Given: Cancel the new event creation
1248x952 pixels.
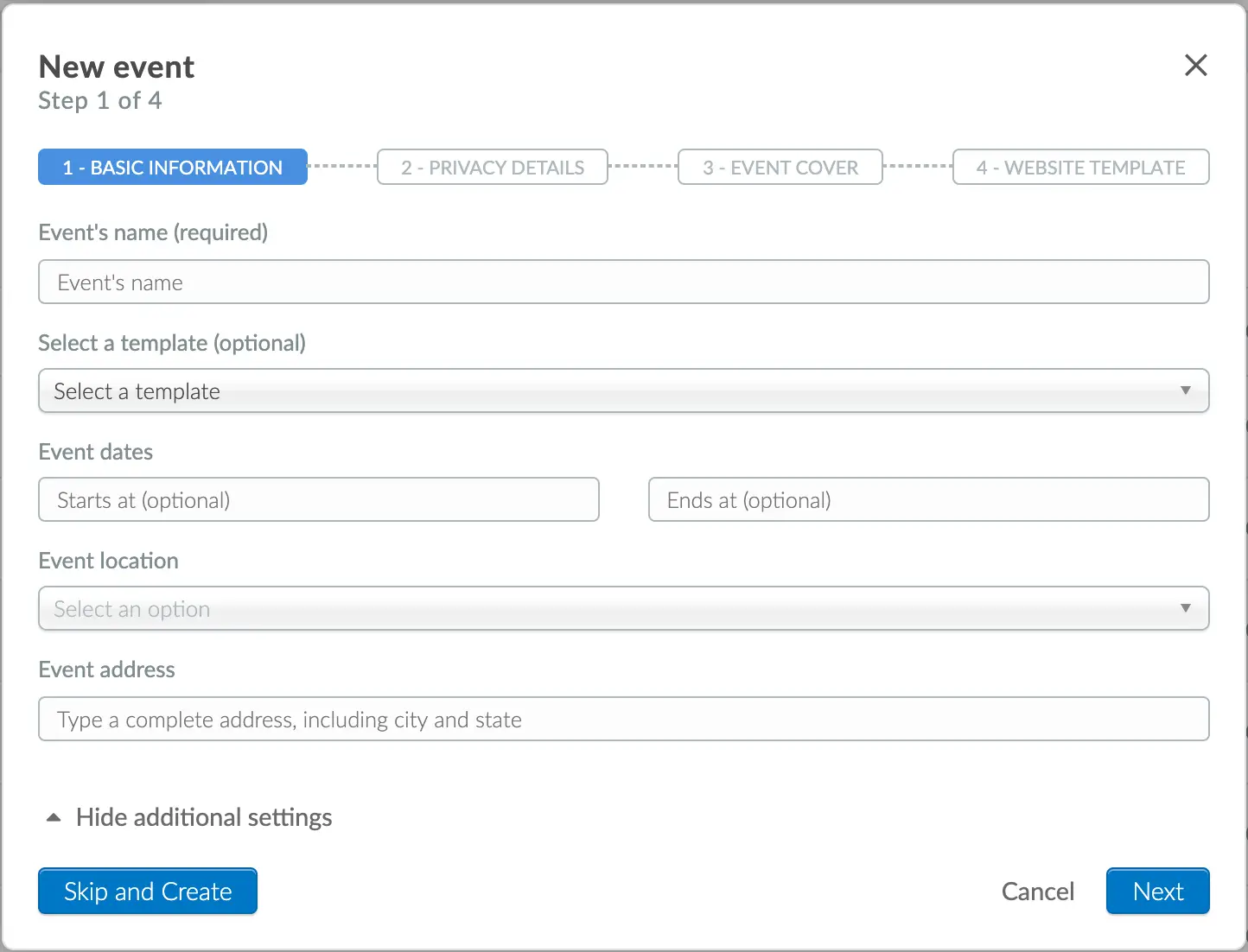Looking at the screenshot, I should [1038, 891].
